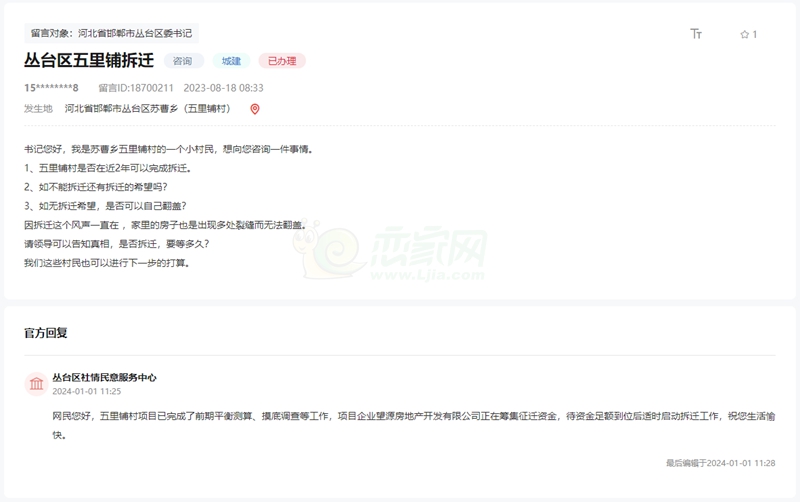Click the 留言ID:18700211 text
The height and width of the screenshot is (502, 800).
pos(136,88)
